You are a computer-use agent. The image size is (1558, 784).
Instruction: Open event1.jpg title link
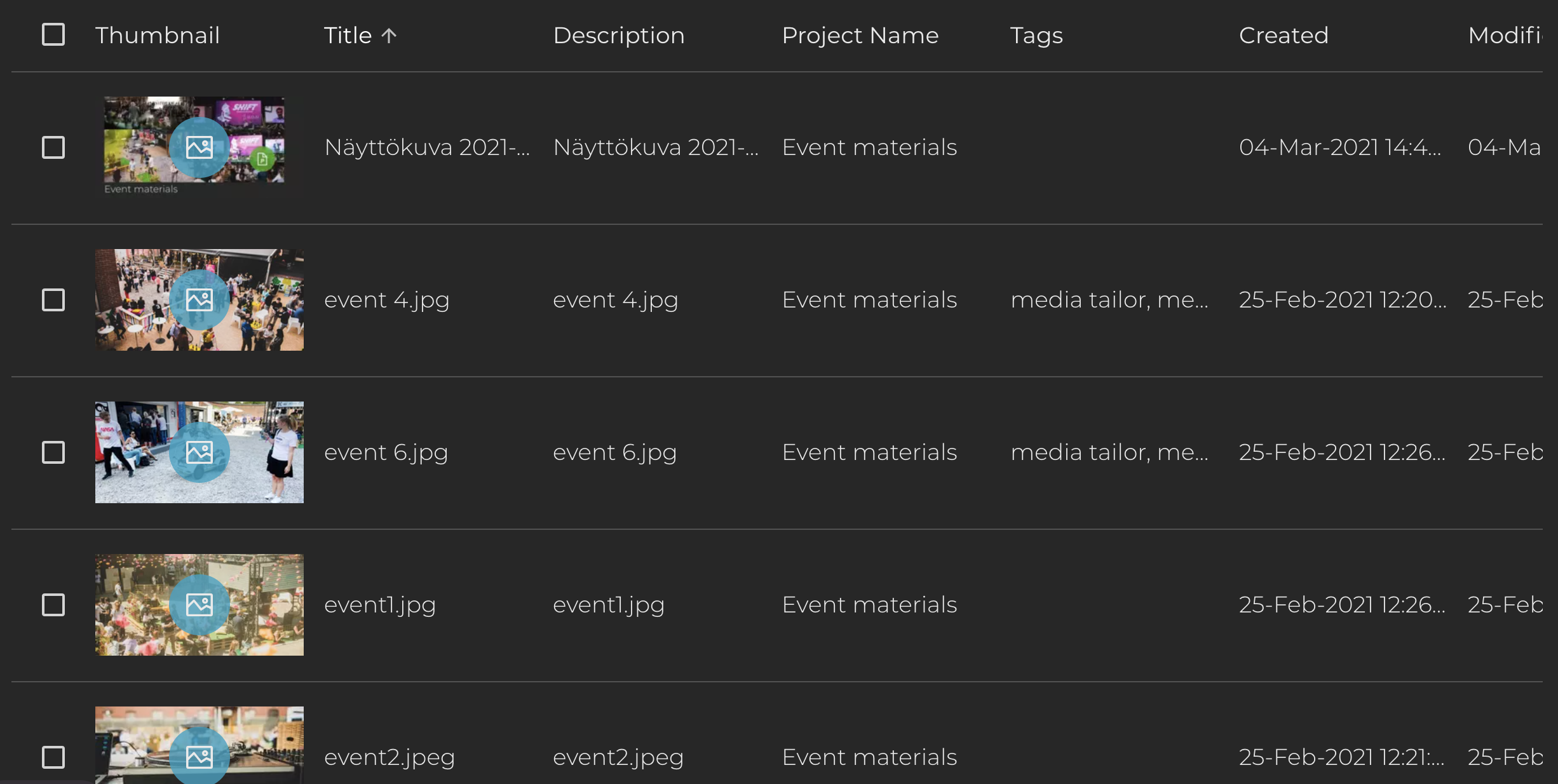tap(379, 605)
